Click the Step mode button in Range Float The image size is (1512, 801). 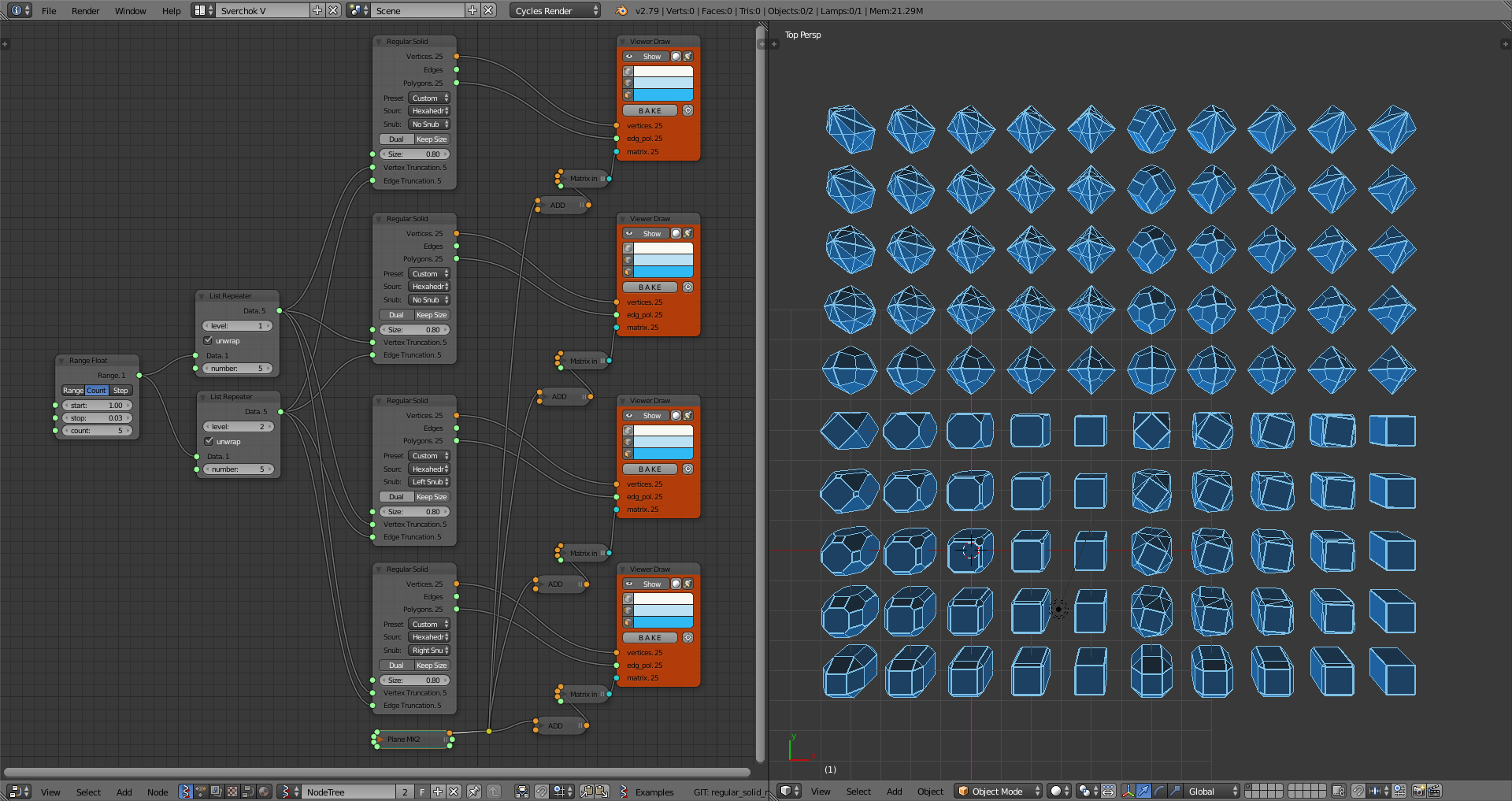coord(120,391)
